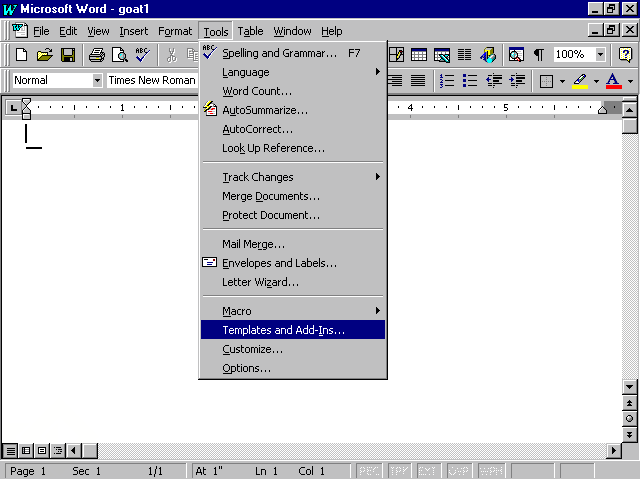
Task: Select Merge Documents entry
Action: [x=293, y=196]
